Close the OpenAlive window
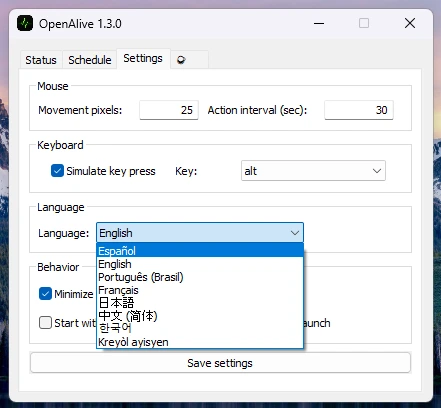441x408 pixels. [410, 23]
